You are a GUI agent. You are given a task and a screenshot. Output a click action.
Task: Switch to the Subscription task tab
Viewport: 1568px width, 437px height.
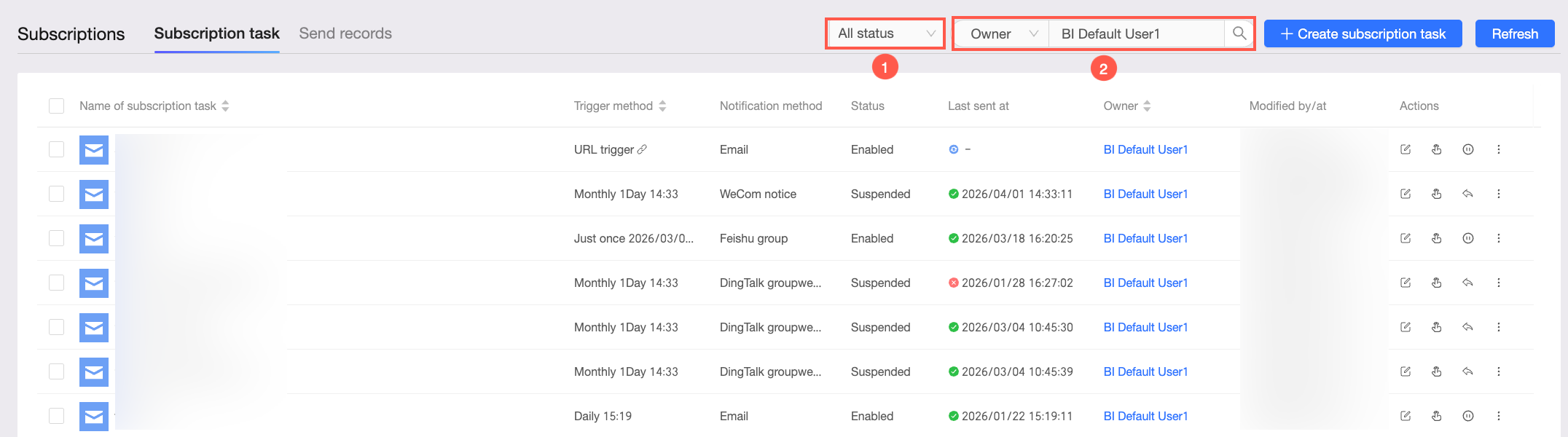point(217,34)
